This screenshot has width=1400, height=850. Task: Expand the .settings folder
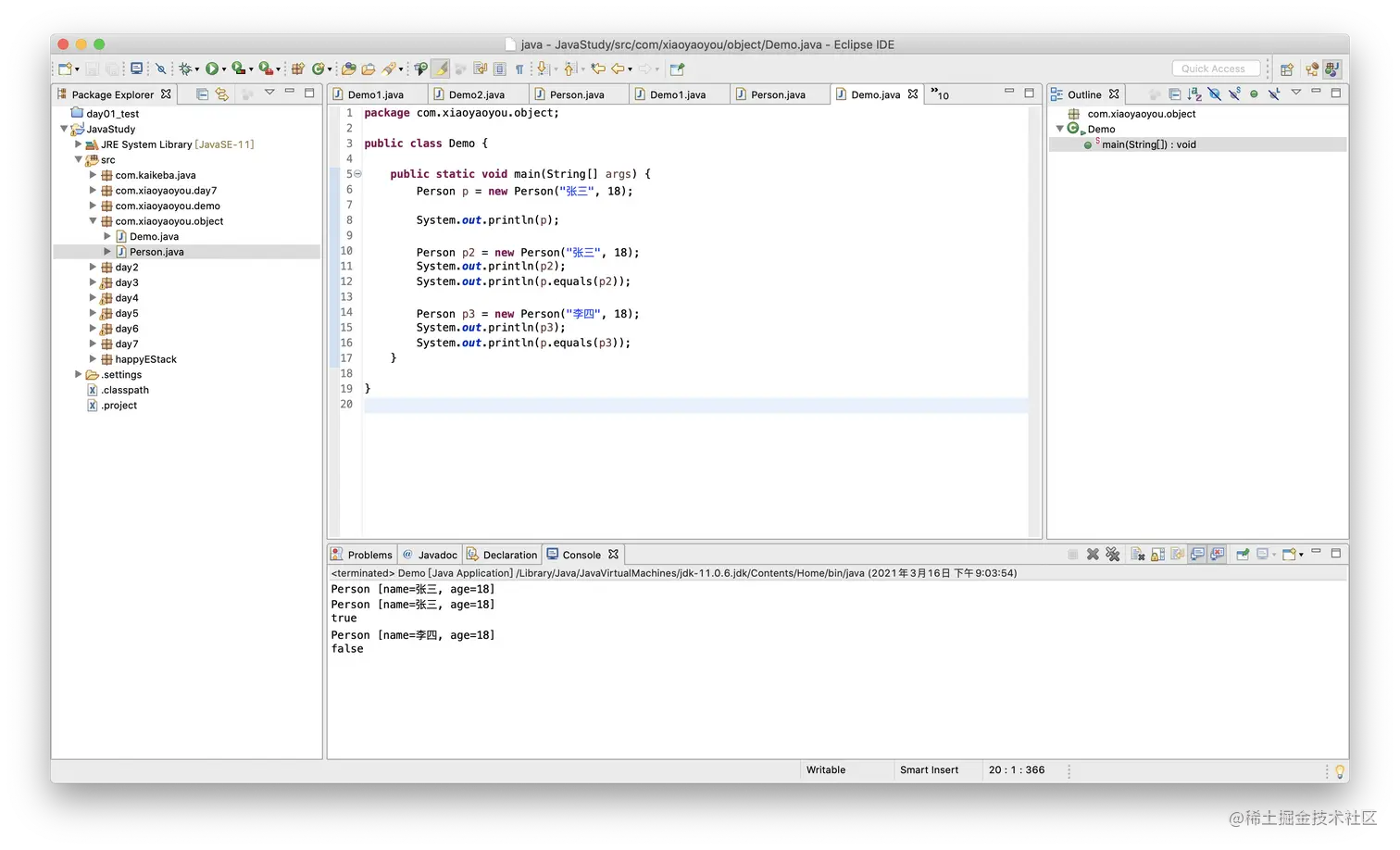(79, 374)
